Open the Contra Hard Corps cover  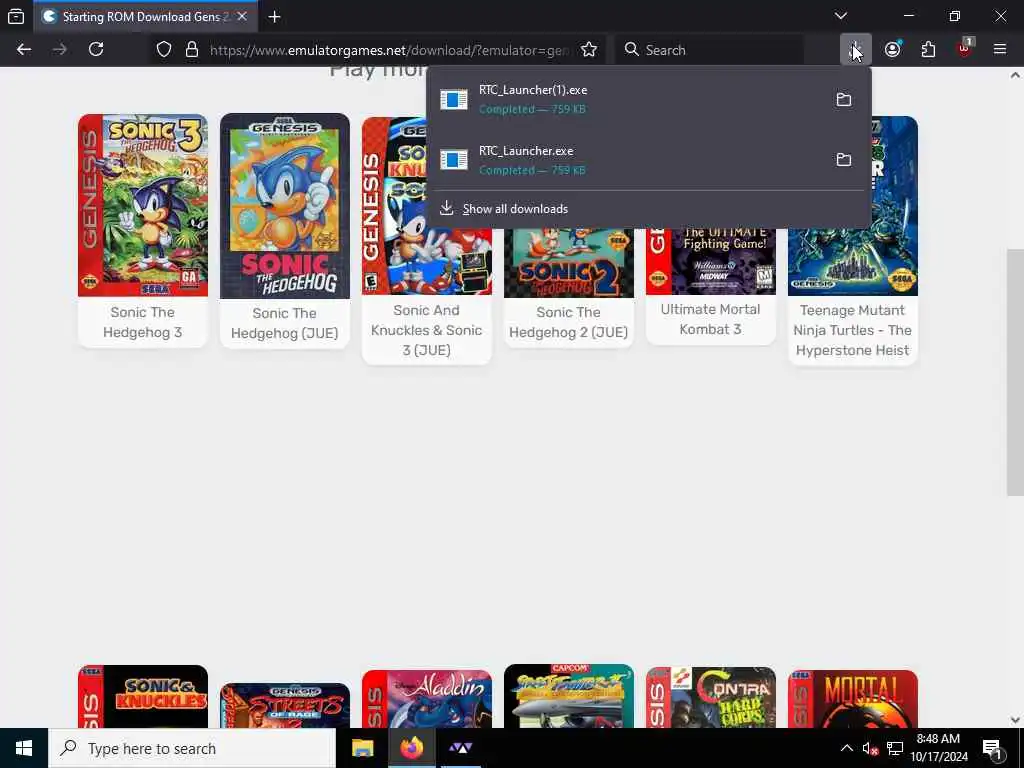(711, 697)
